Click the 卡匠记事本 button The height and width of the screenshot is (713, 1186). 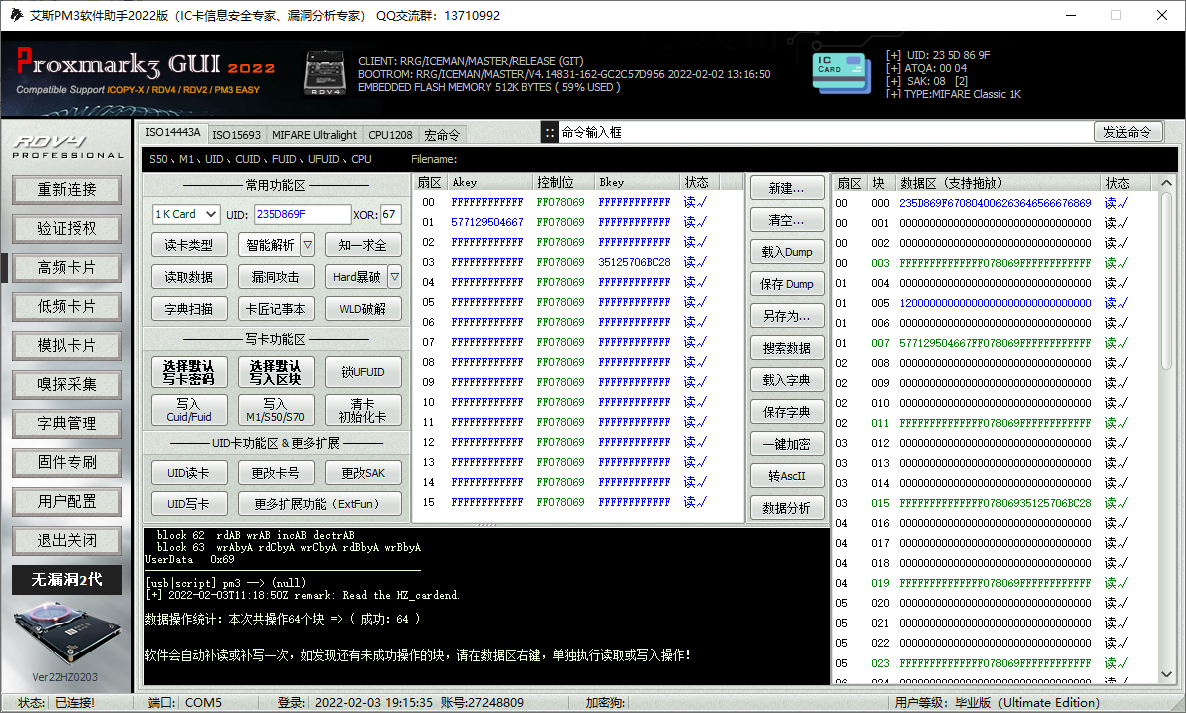pos(276,308)
